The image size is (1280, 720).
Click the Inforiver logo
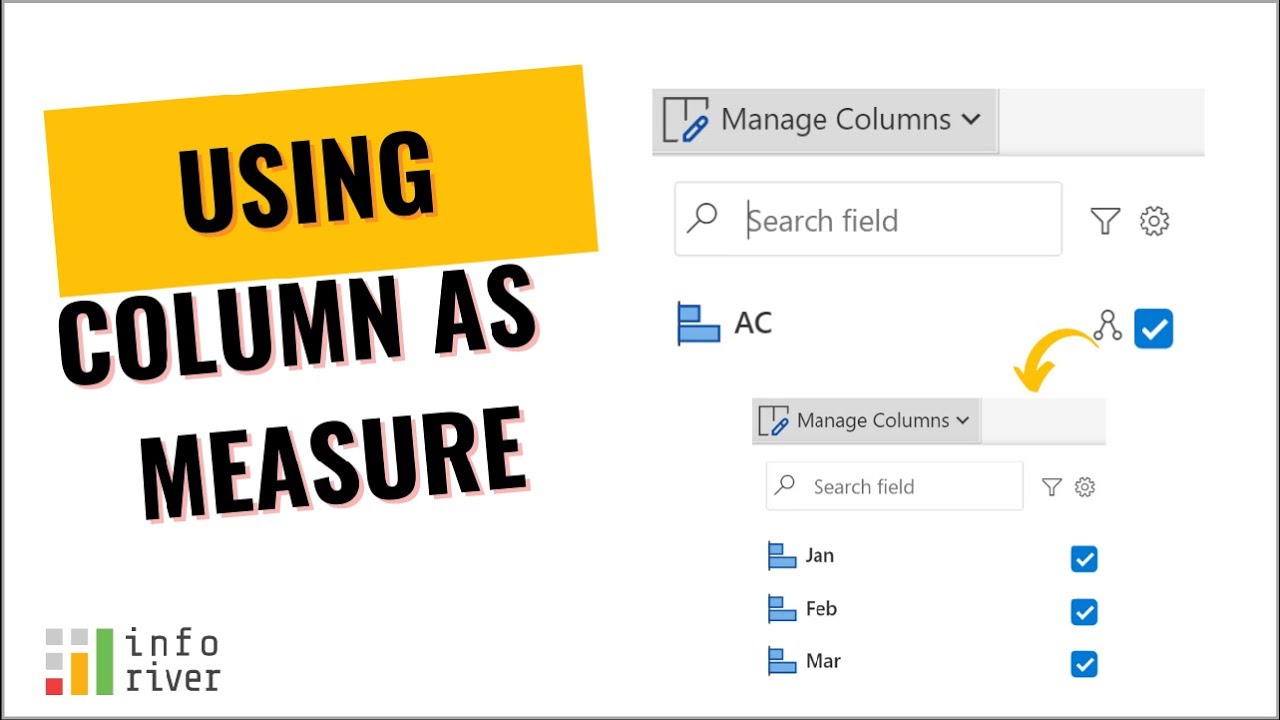point(132,661)
